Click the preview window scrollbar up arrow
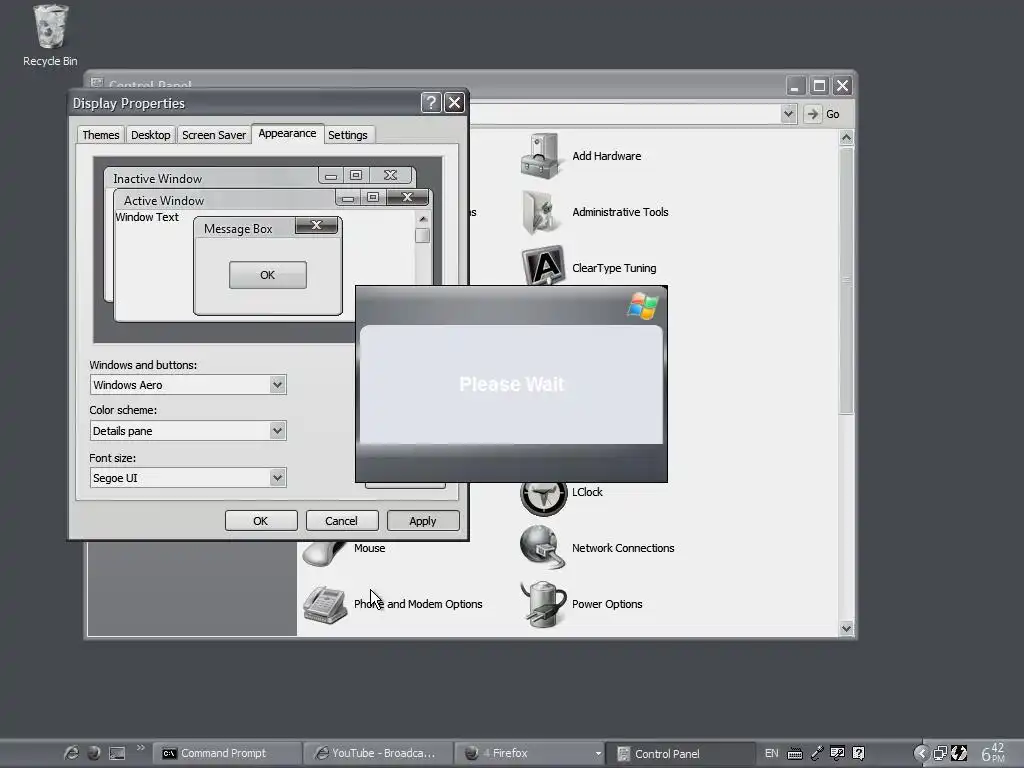The width and height of the screenshot is (1024, 768). (423, 219)
